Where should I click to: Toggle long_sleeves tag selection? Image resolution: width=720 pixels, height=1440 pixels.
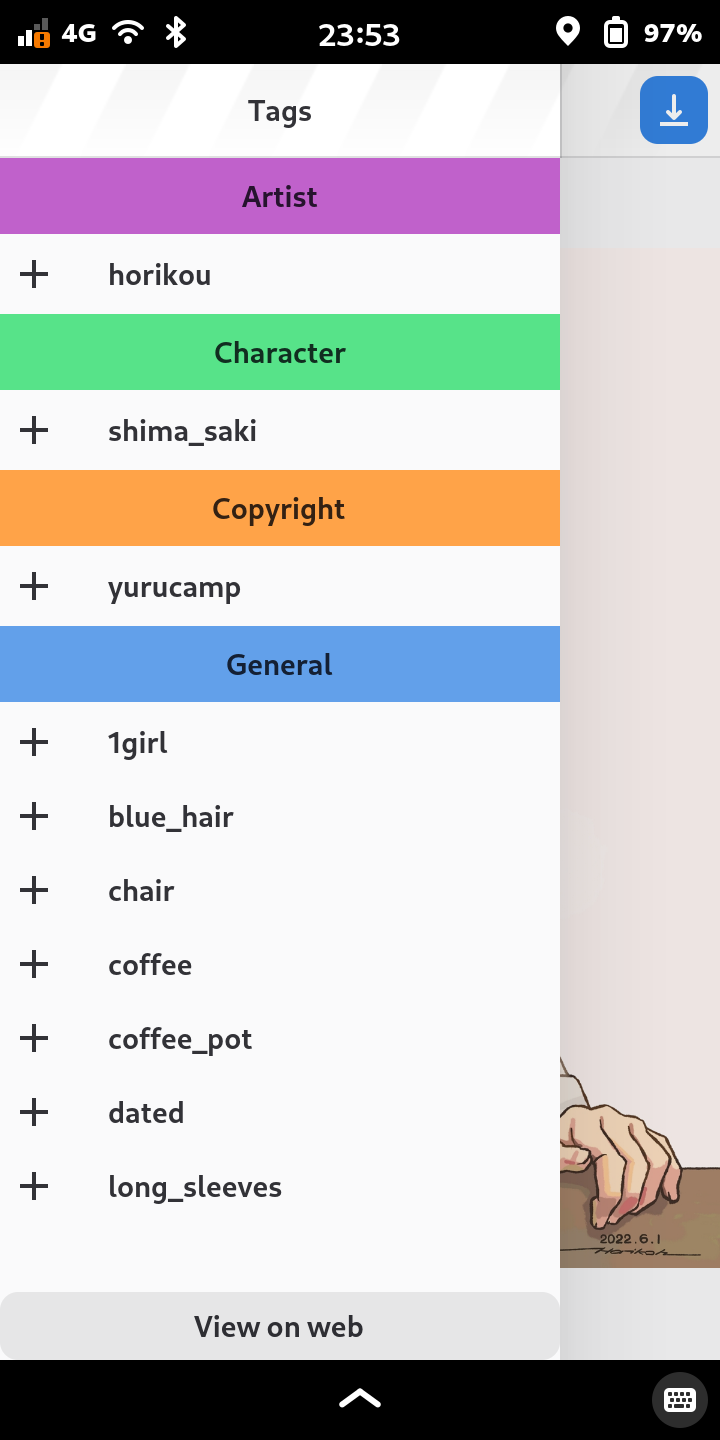coord(34,1186)
